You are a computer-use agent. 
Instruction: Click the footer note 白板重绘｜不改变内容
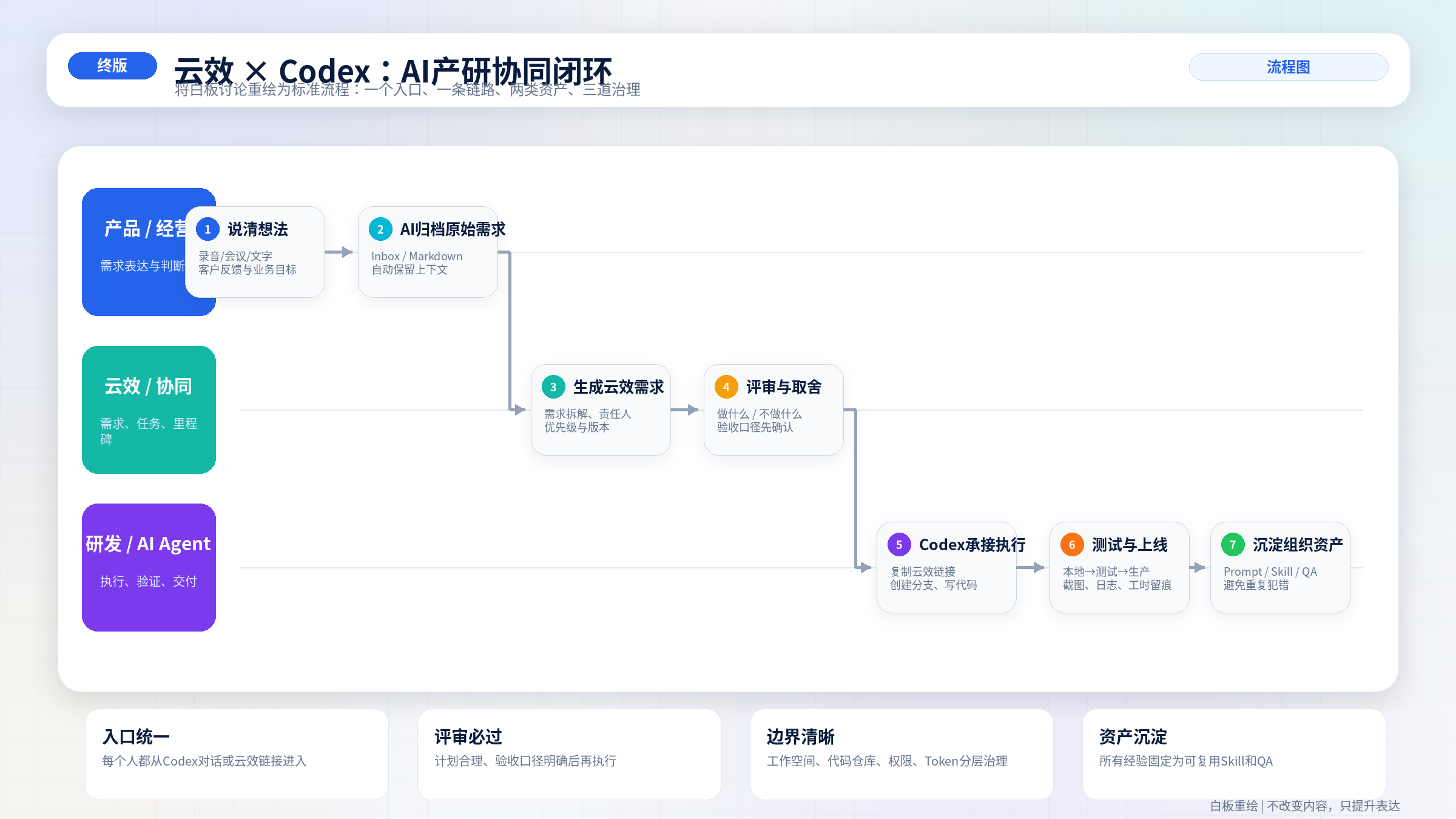[x=1305, y=806]
